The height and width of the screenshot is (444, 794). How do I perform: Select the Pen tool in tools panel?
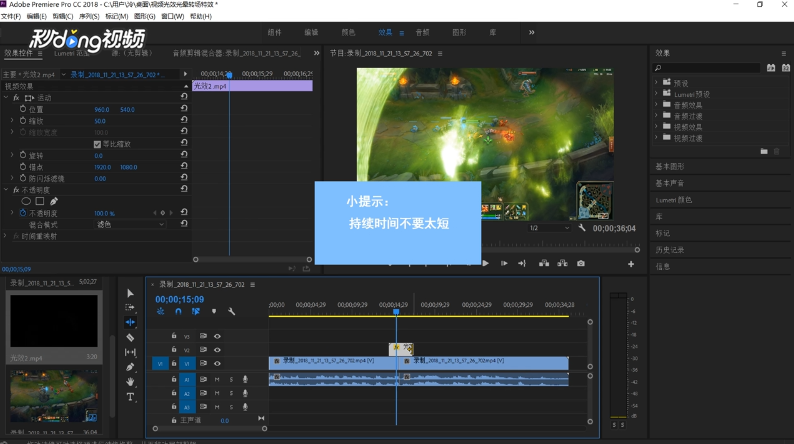(x=130, y=367)
